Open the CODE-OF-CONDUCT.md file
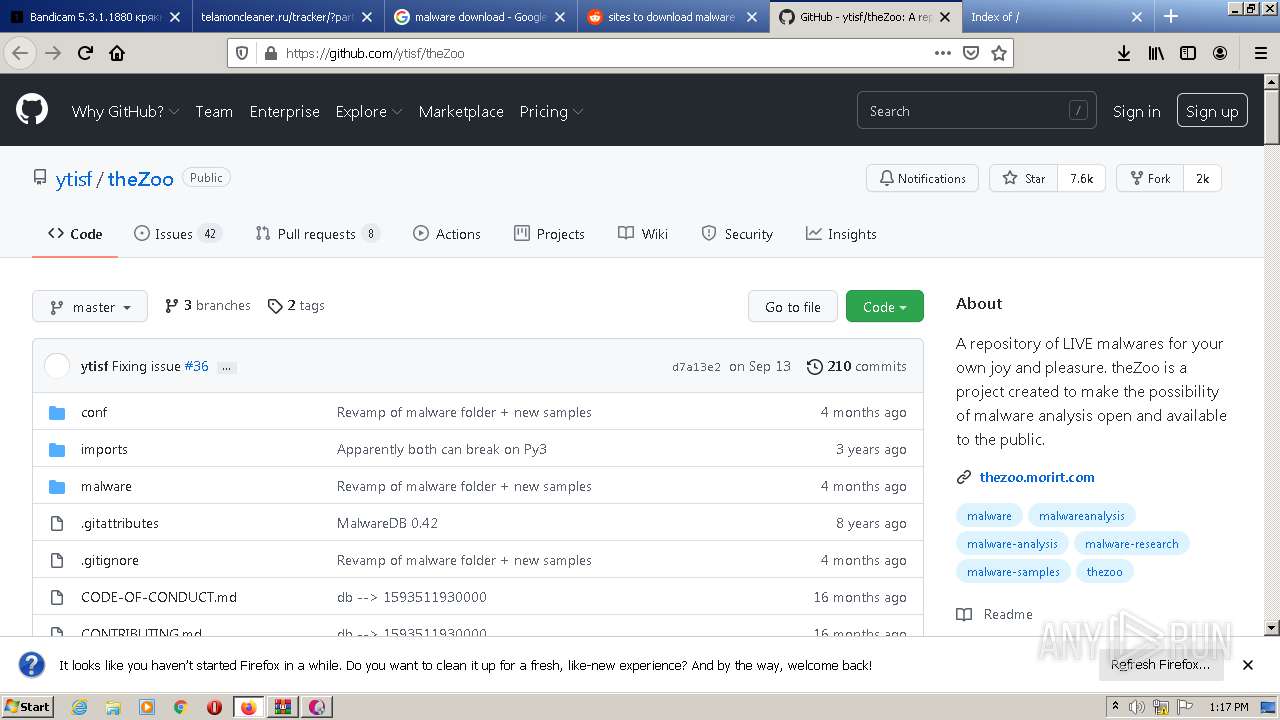The image size is (1280, 720). click(159, 597)
